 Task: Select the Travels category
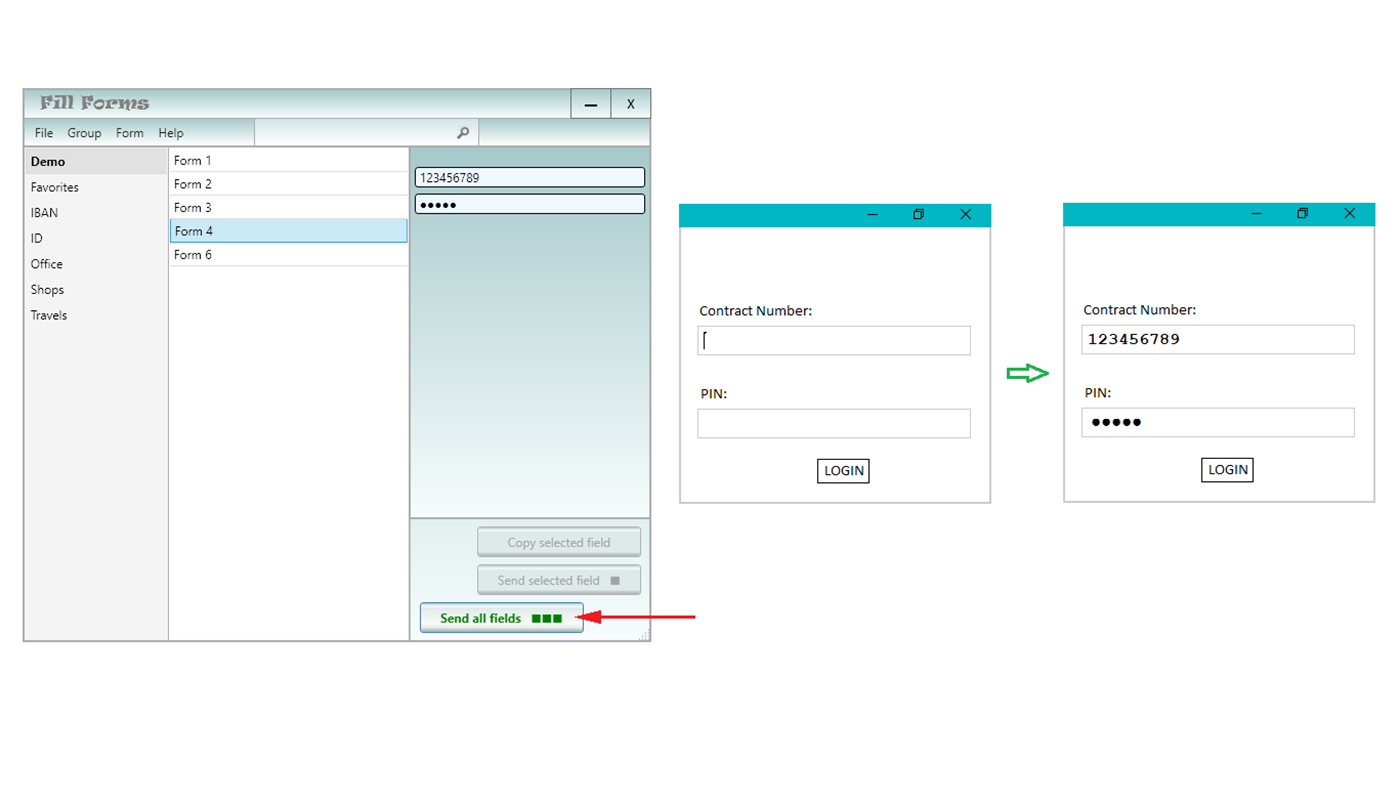(48, 315)
